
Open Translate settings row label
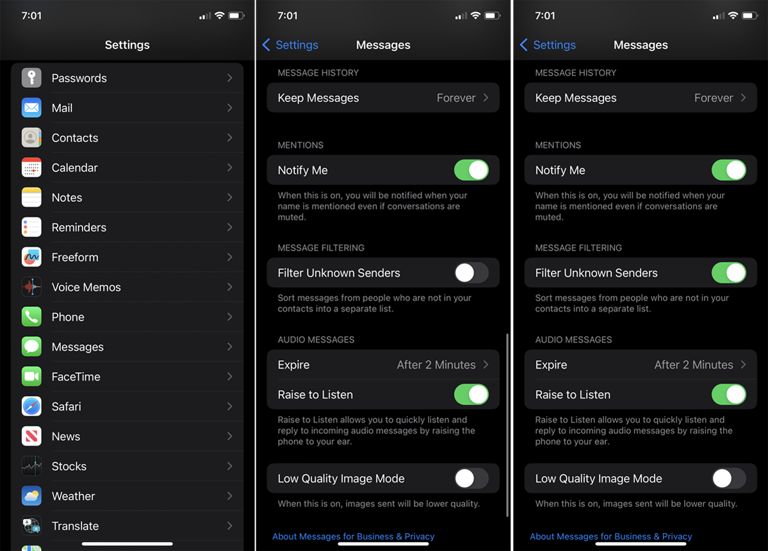click(x=75, y=527)
